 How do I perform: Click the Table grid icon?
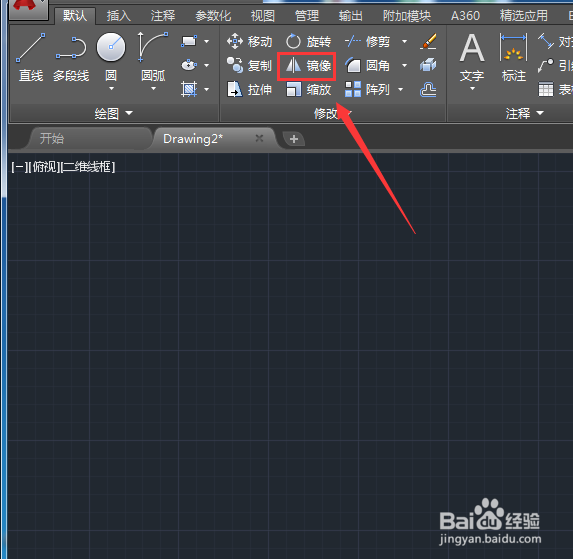[x=546, y=89]
